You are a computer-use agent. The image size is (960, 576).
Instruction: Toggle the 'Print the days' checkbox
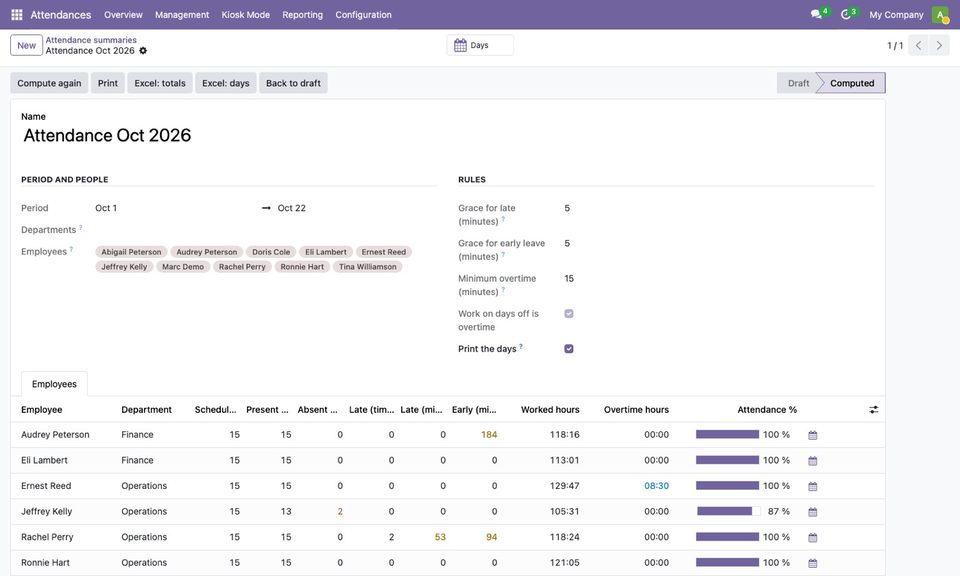(x=569, y=349)
